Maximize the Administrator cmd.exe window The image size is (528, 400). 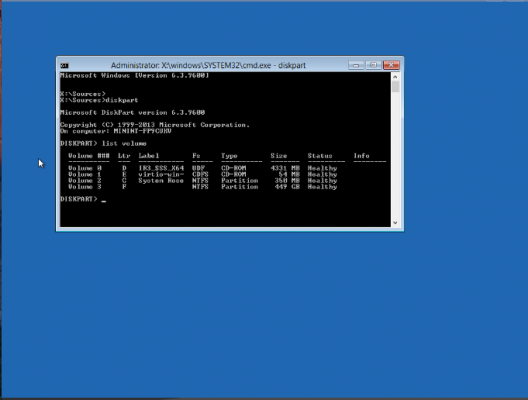click(x=373, y=65)
